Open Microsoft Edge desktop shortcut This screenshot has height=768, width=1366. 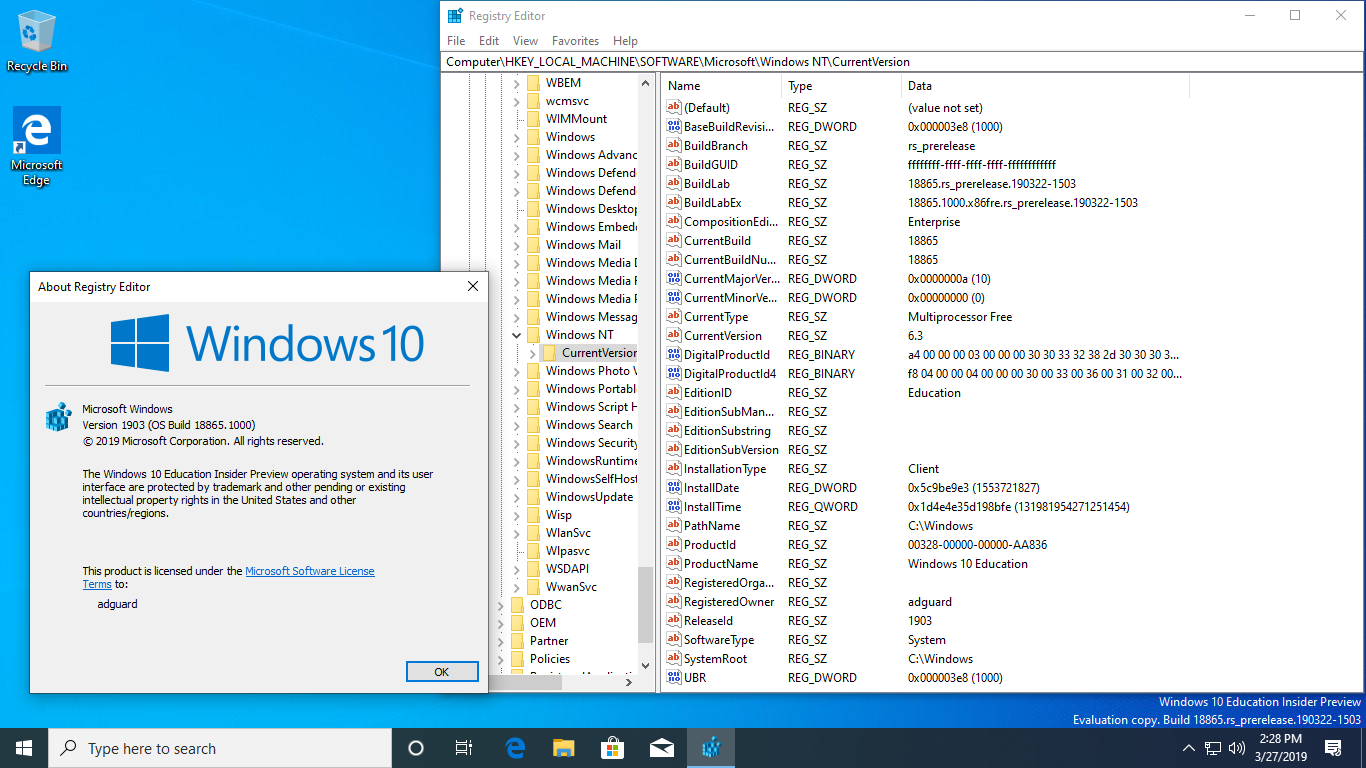click(x=37, y=147)
